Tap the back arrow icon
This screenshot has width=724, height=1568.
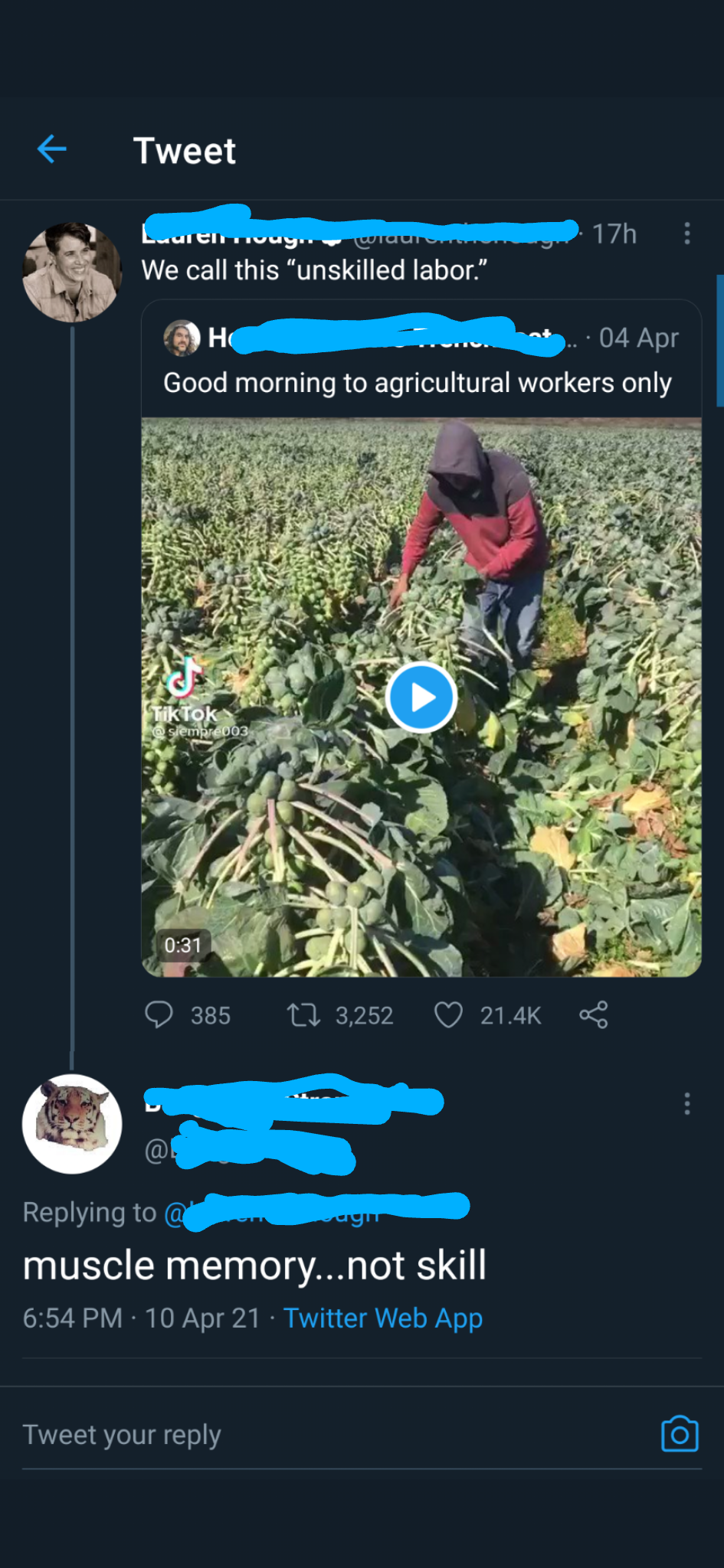(x=52, y=149)
